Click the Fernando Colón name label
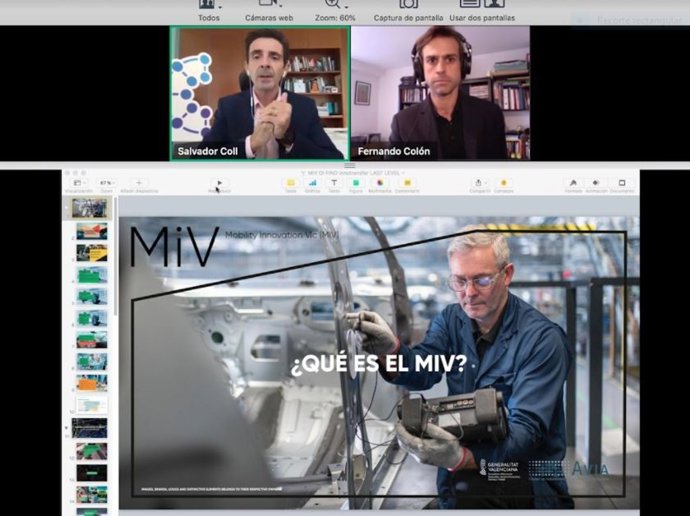Viewport: 690px width, 516px height. click(393, 151)
